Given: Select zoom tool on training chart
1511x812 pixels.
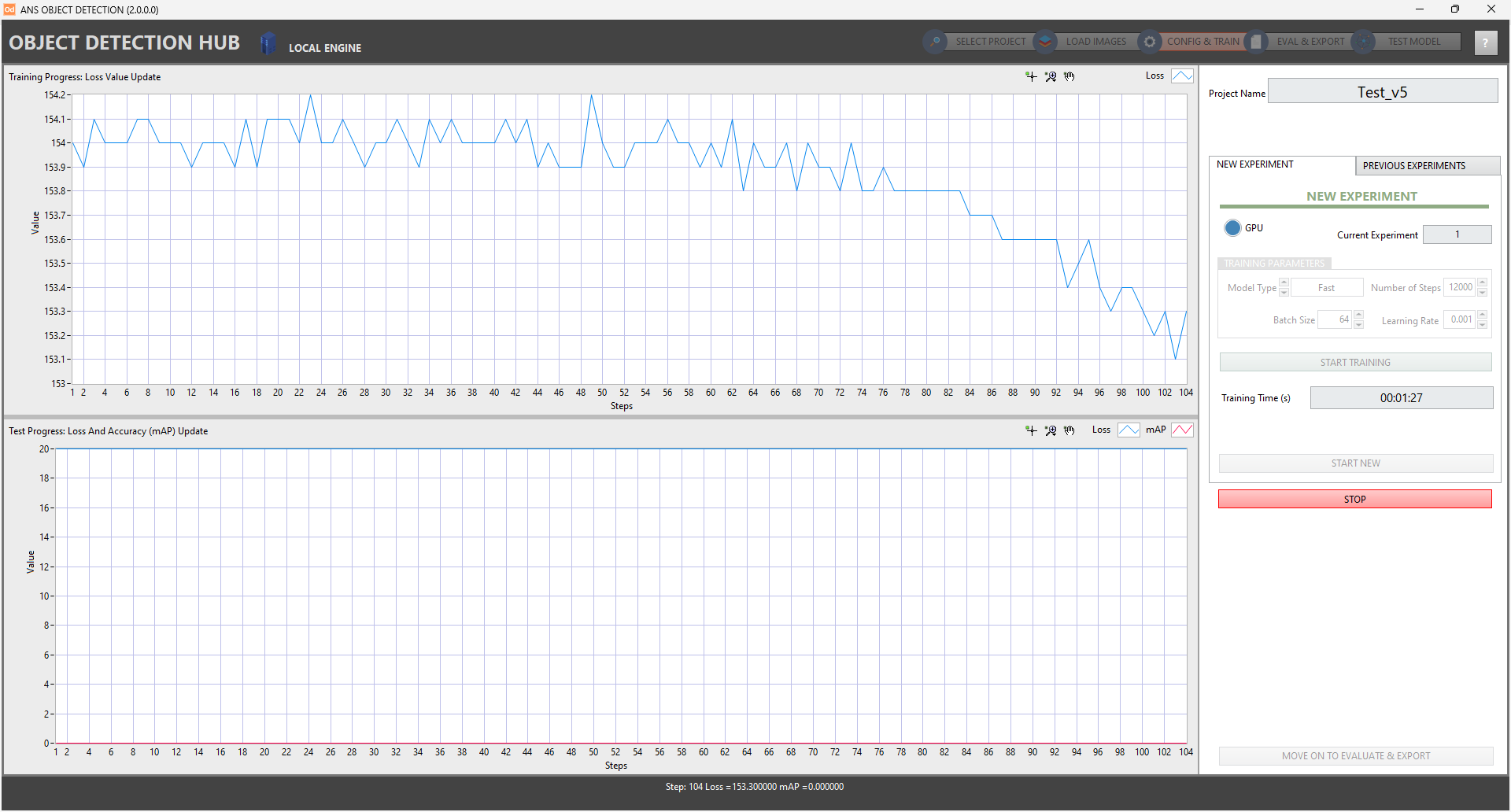Looking at the screenshot, I should pos(1051,76).
